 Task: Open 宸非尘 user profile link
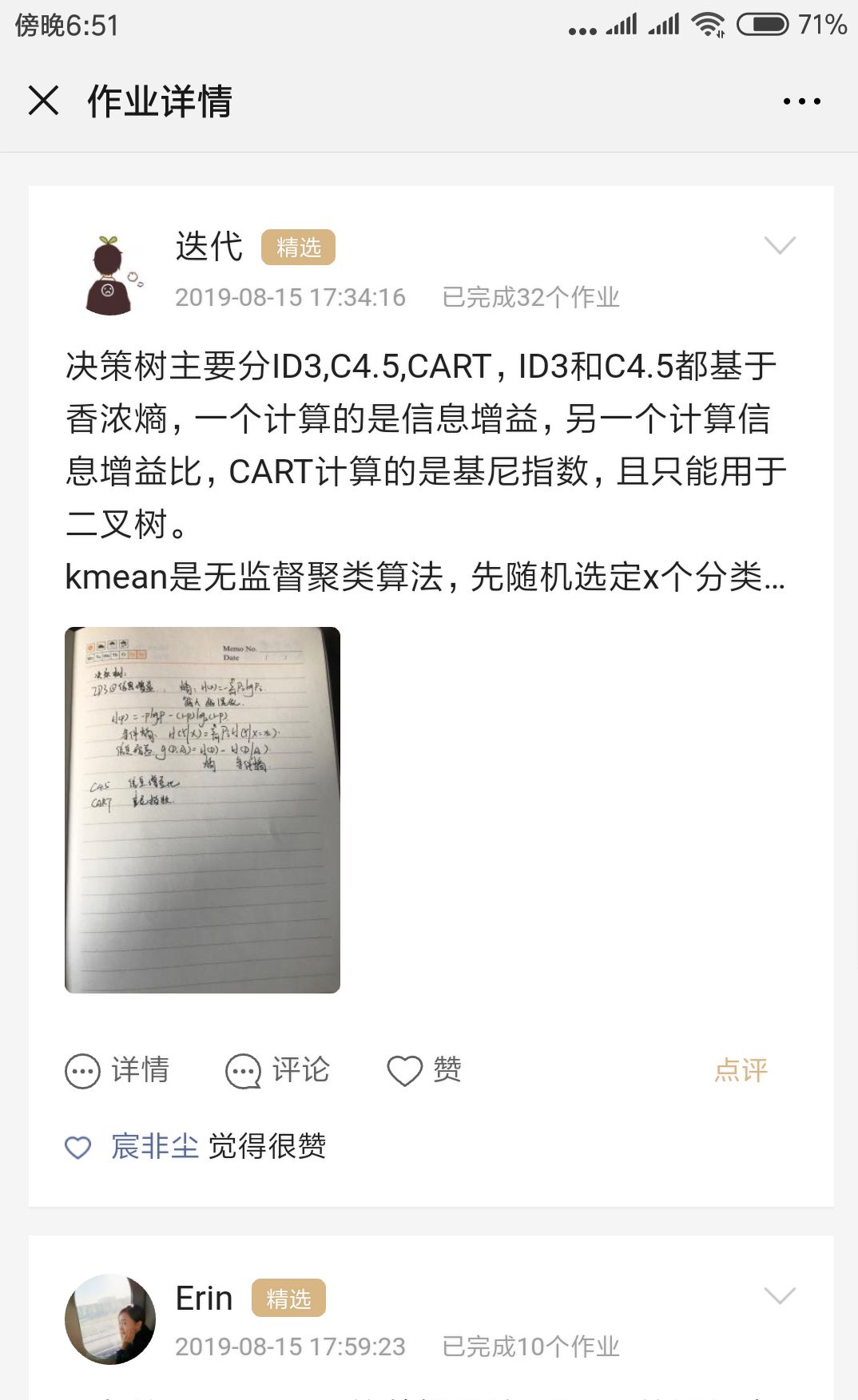tap(155, 1146)
